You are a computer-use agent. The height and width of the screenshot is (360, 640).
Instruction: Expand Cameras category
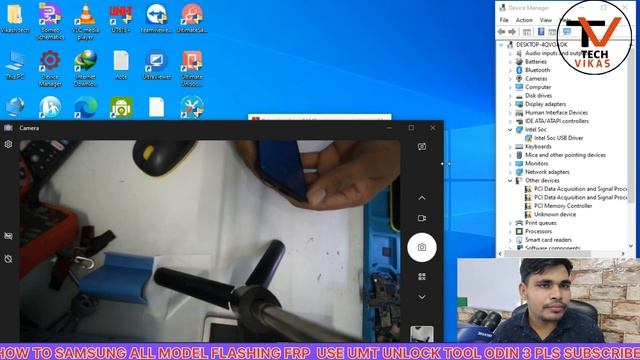tap(510, 79)
